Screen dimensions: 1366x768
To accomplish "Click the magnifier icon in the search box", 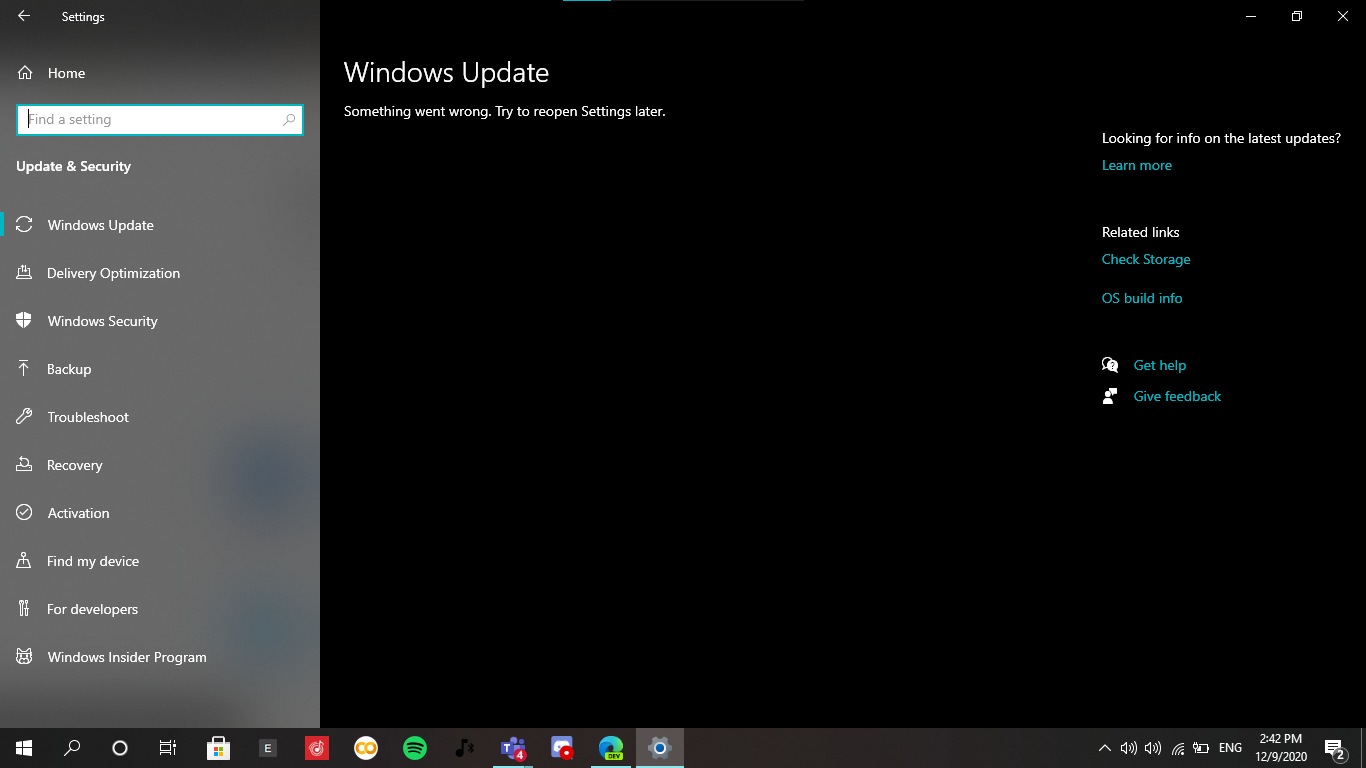I will point(289,119).
